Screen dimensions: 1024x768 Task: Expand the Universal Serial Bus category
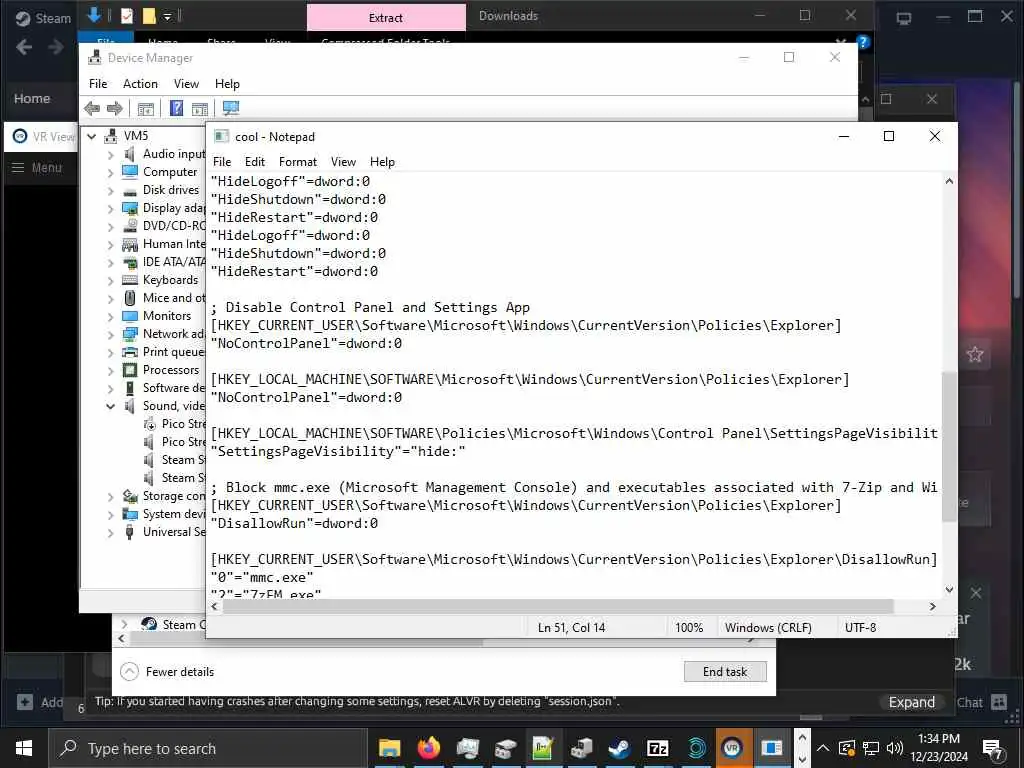click(110, 533)
